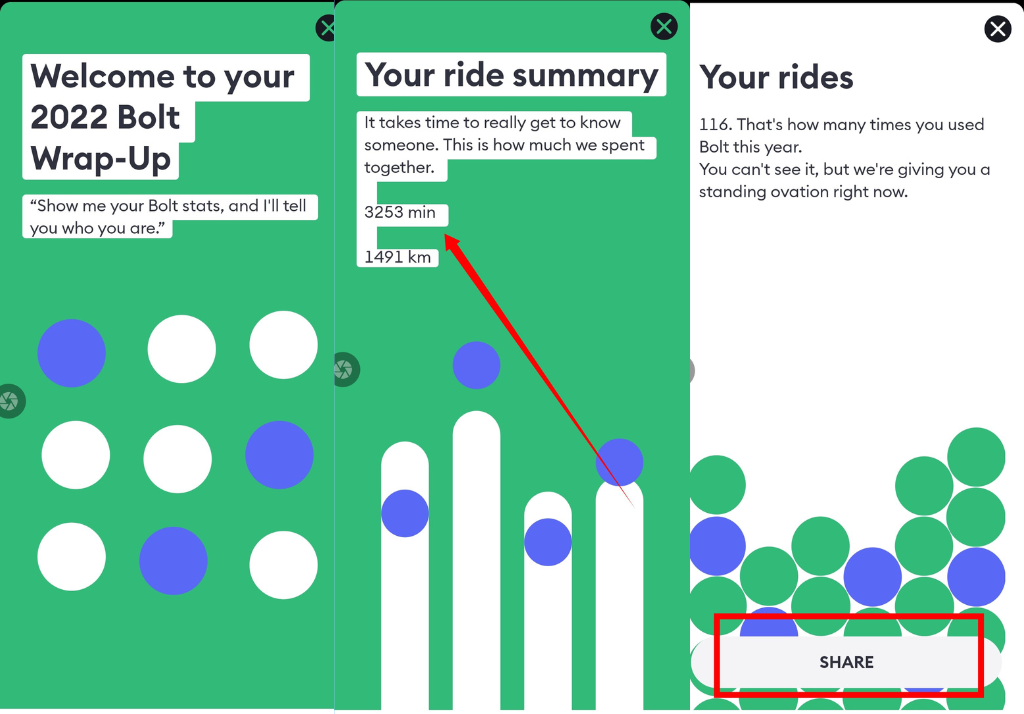This screenshot has width=1024, height=714.
Task: Close the Your ride summary screen
Action: pyautogui.click(x=664, y=27)
